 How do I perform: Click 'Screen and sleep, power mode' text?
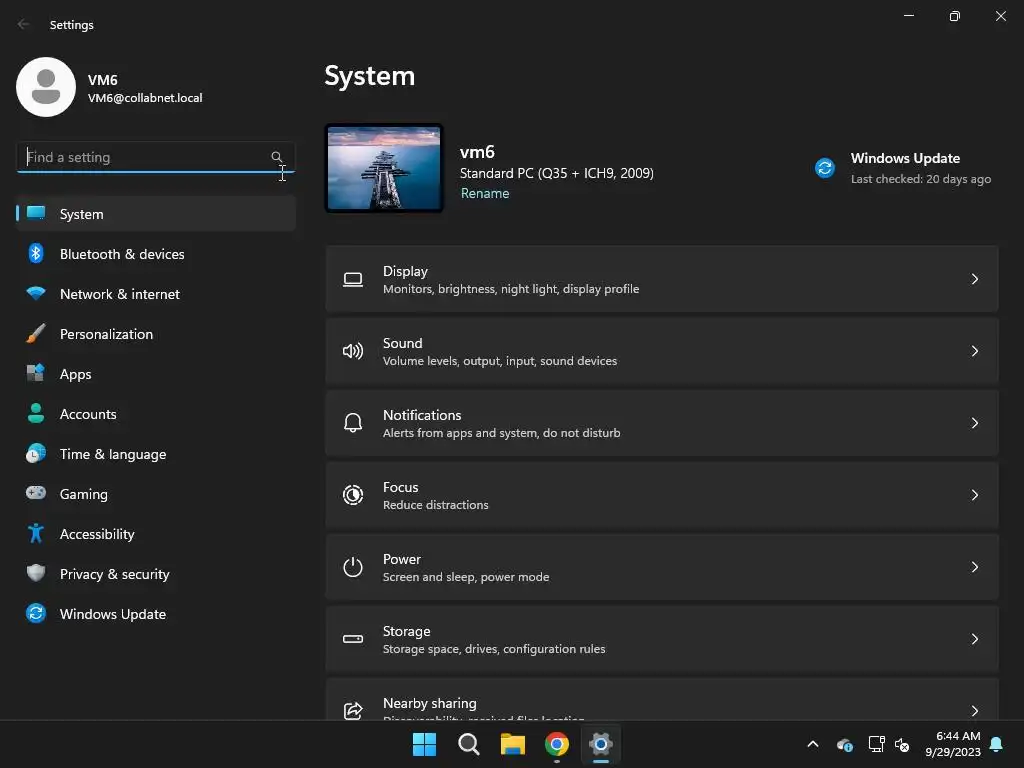[x=466, y=577]
